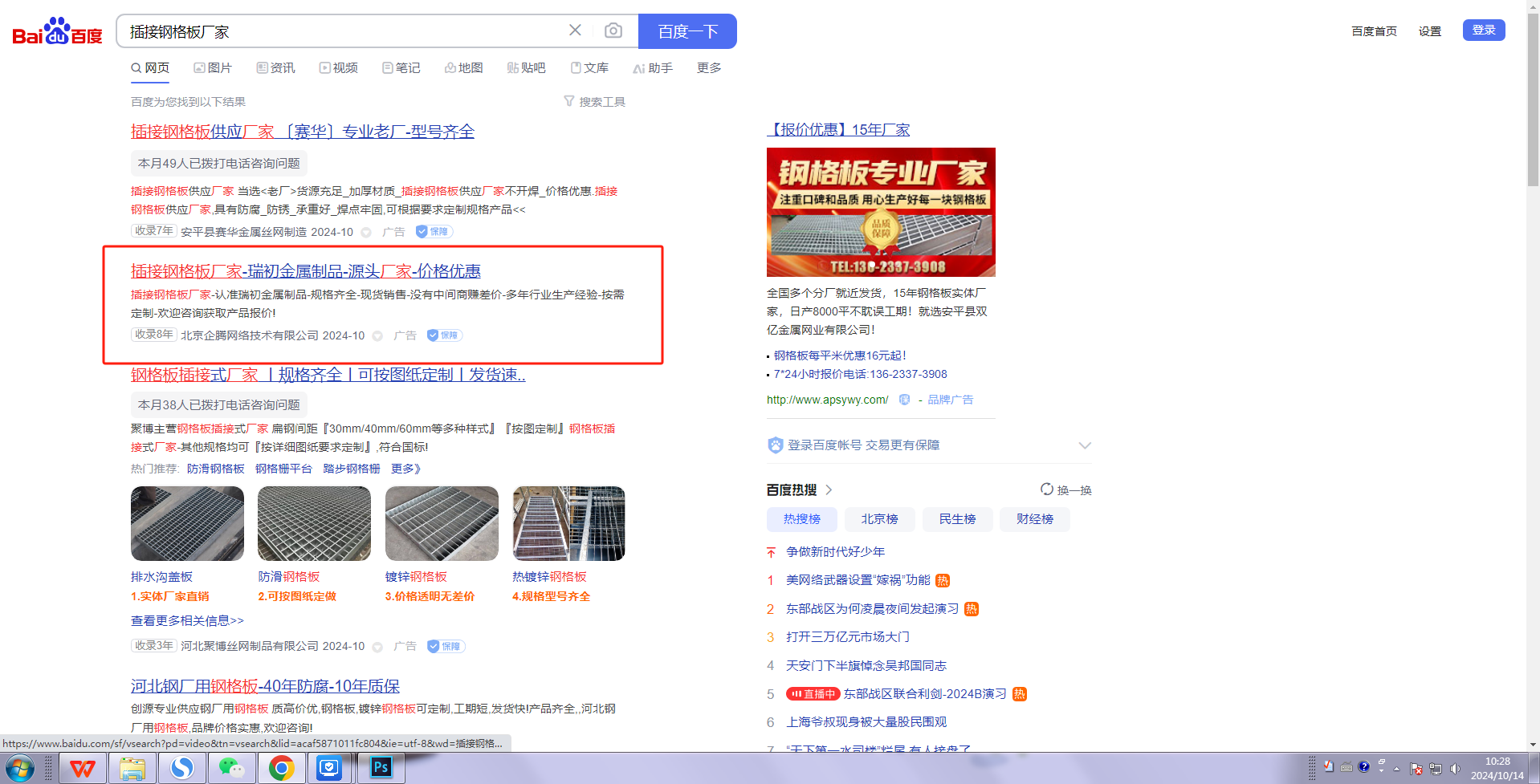The image size is (1540, 784).
Task: Clear the search box with the X icon
Action: point(575,30)
